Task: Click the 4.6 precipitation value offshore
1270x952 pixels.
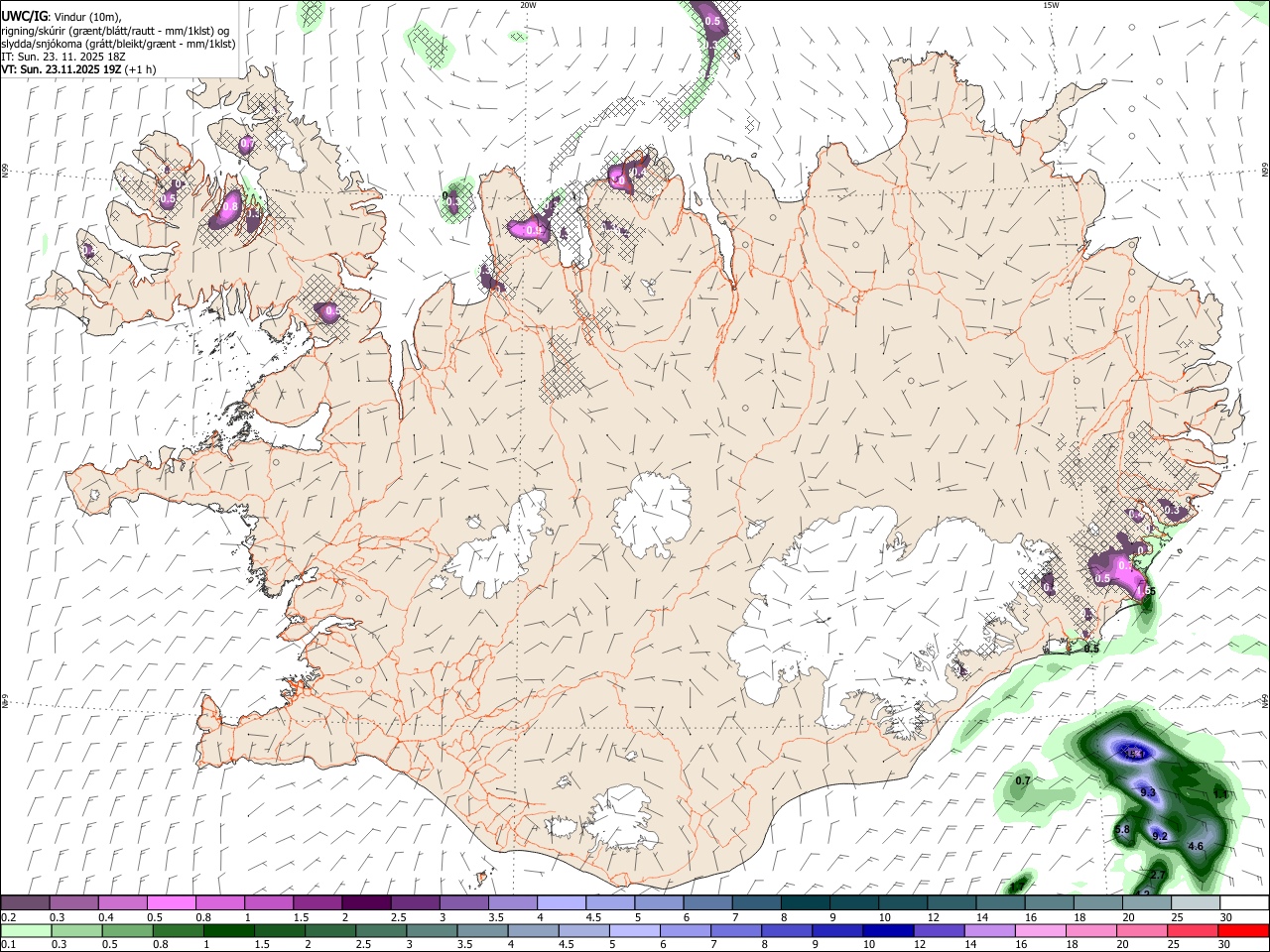Action: pyautogui.click(x=1196, y=846)
